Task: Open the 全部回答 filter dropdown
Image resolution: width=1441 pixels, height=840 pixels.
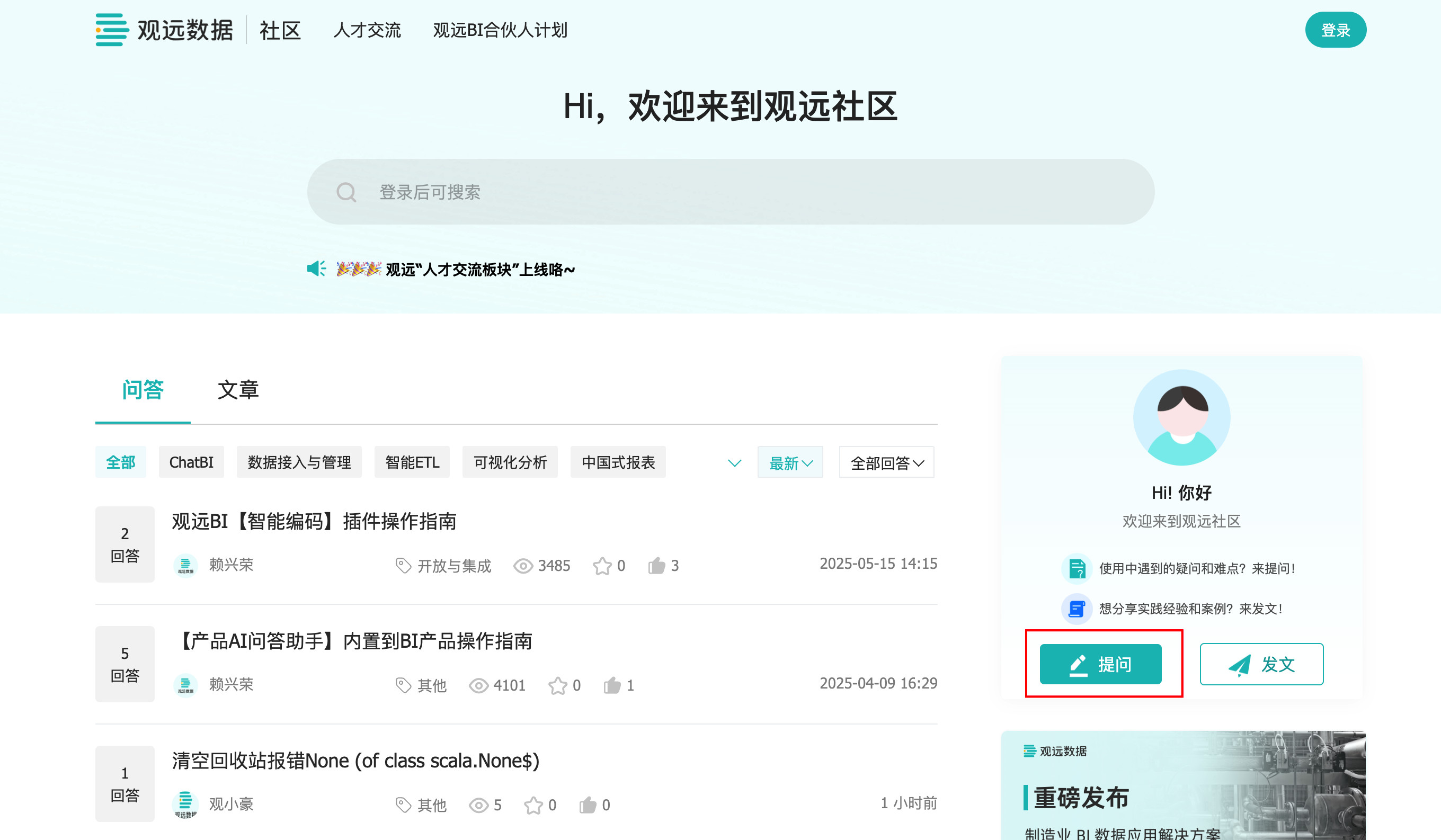Action: point(886,462)
